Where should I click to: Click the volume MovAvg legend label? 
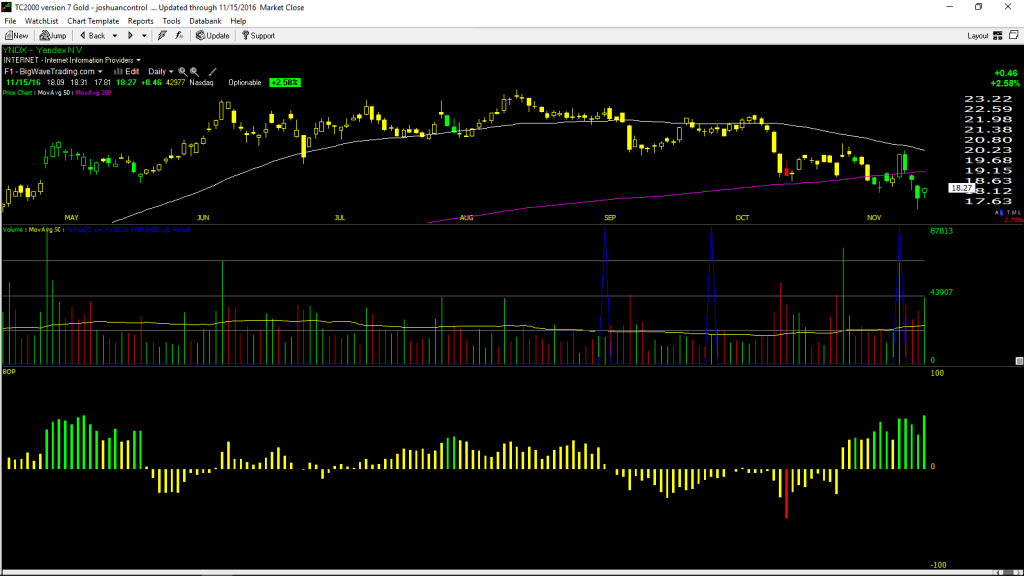pos(45,230)
